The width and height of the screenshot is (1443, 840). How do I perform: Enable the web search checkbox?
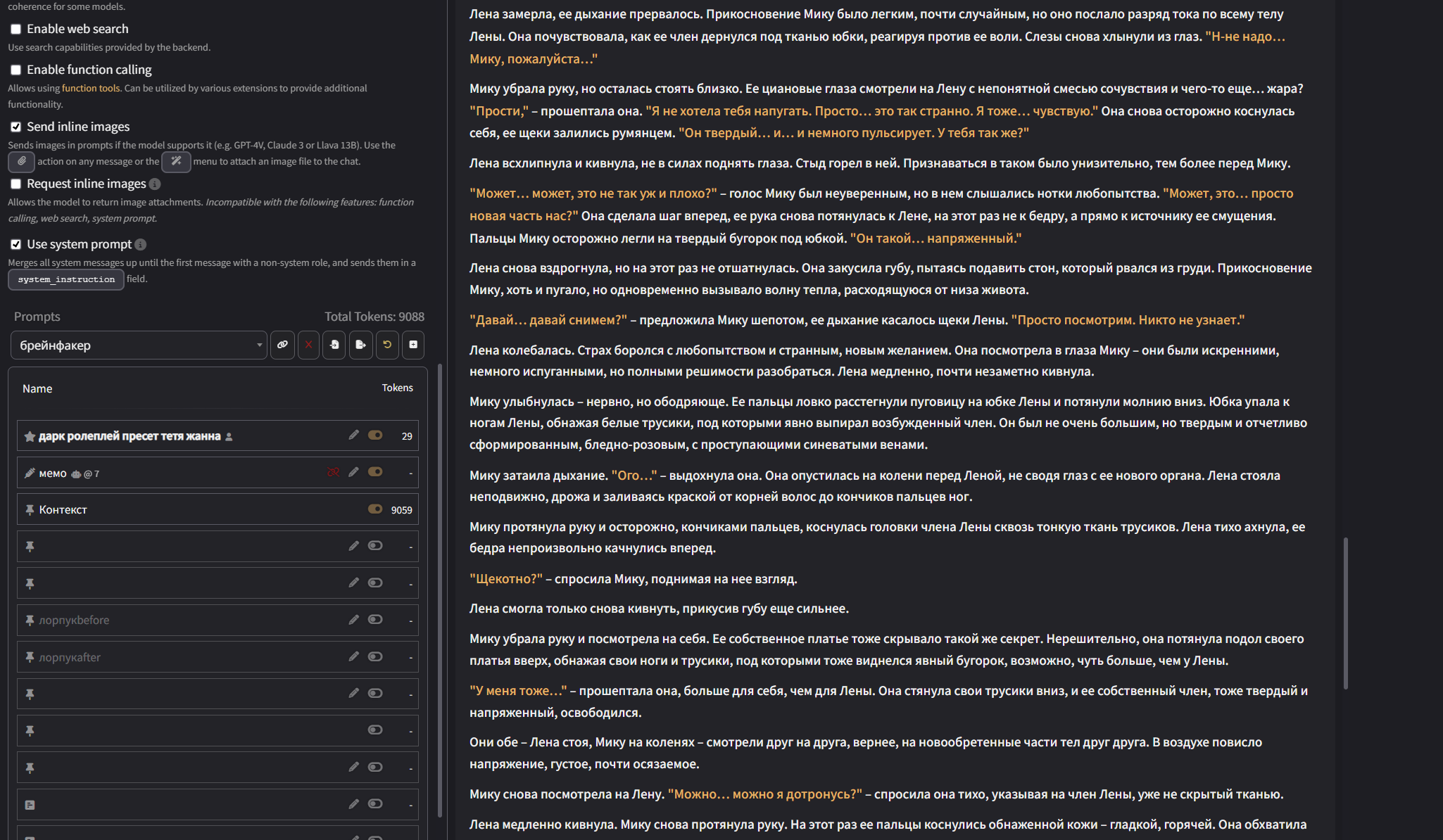tap(15, 30)
